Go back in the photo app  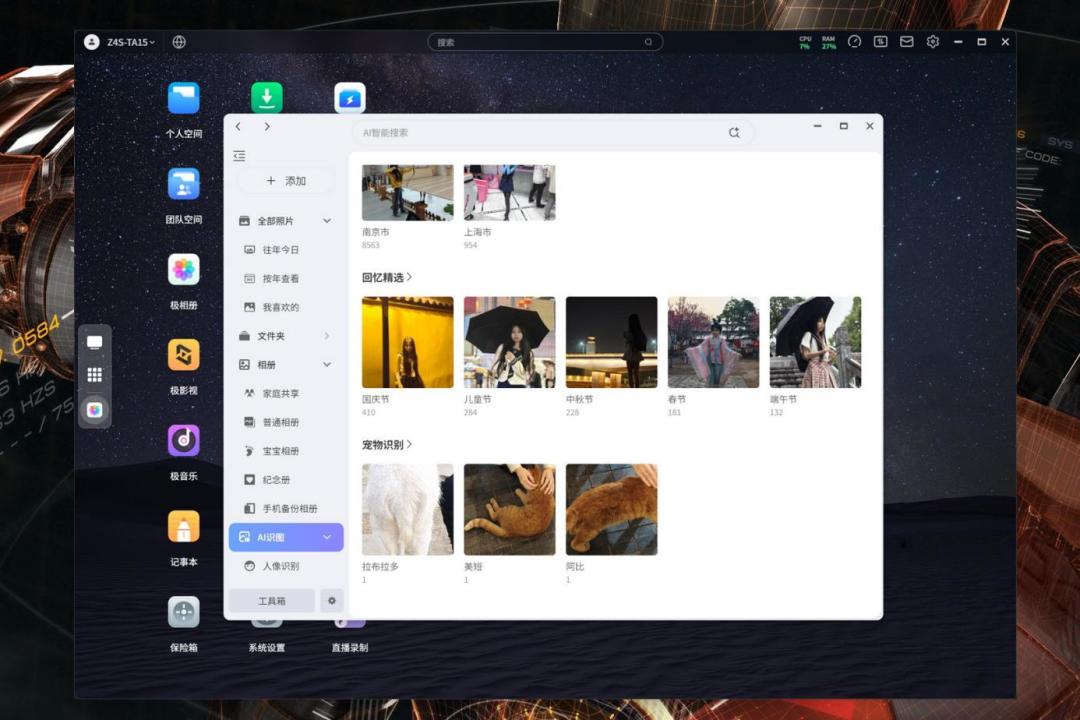[x=238, y=127]
